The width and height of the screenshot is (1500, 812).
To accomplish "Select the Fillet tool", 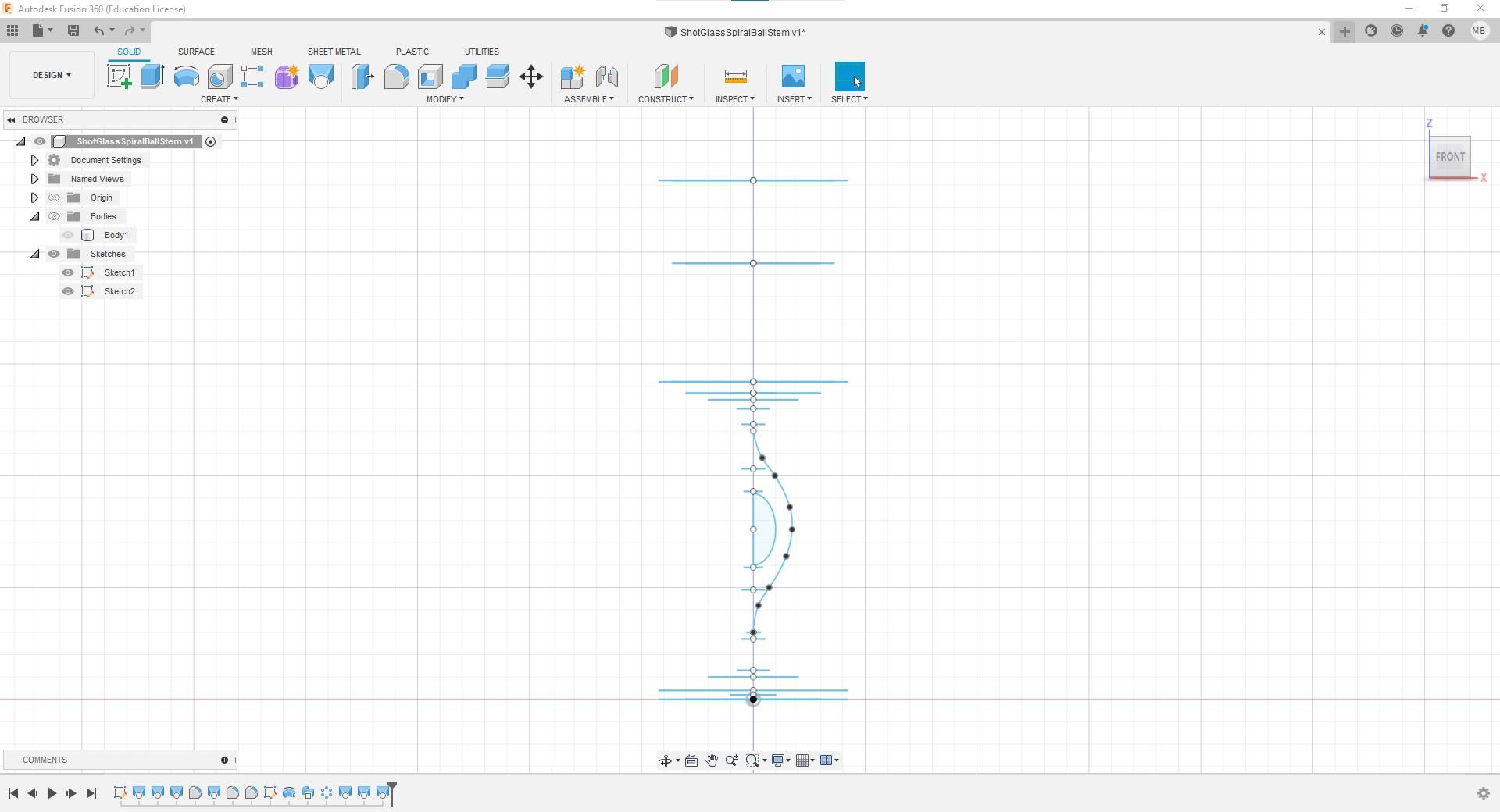I will [396, 77].
